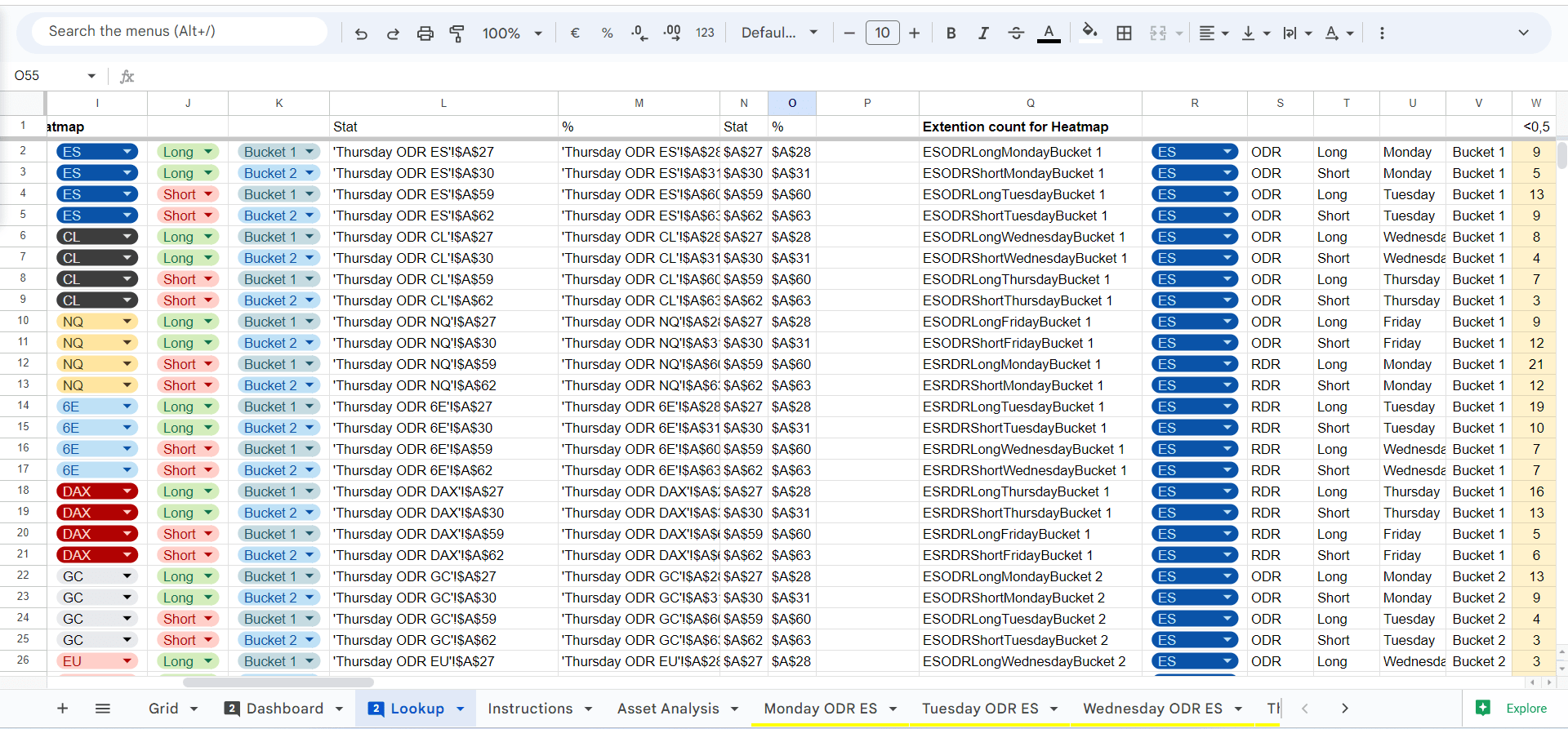Select the <0,5 header cell in column W

(1535, 127)
